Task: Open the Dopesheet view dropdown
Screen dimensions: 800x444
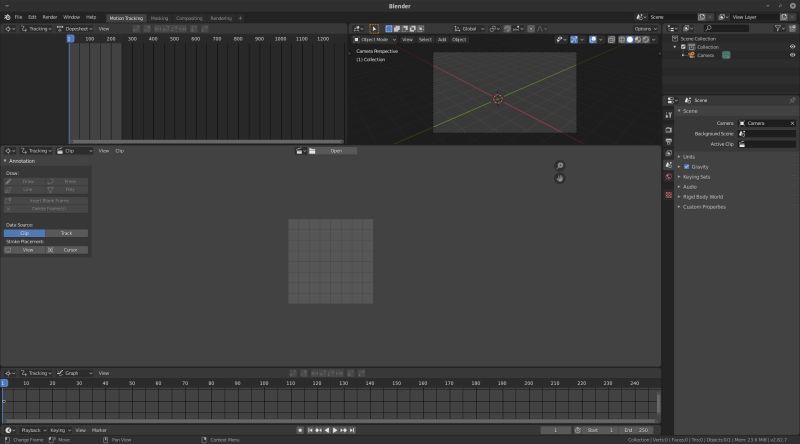Action: [x=75, y=29]
